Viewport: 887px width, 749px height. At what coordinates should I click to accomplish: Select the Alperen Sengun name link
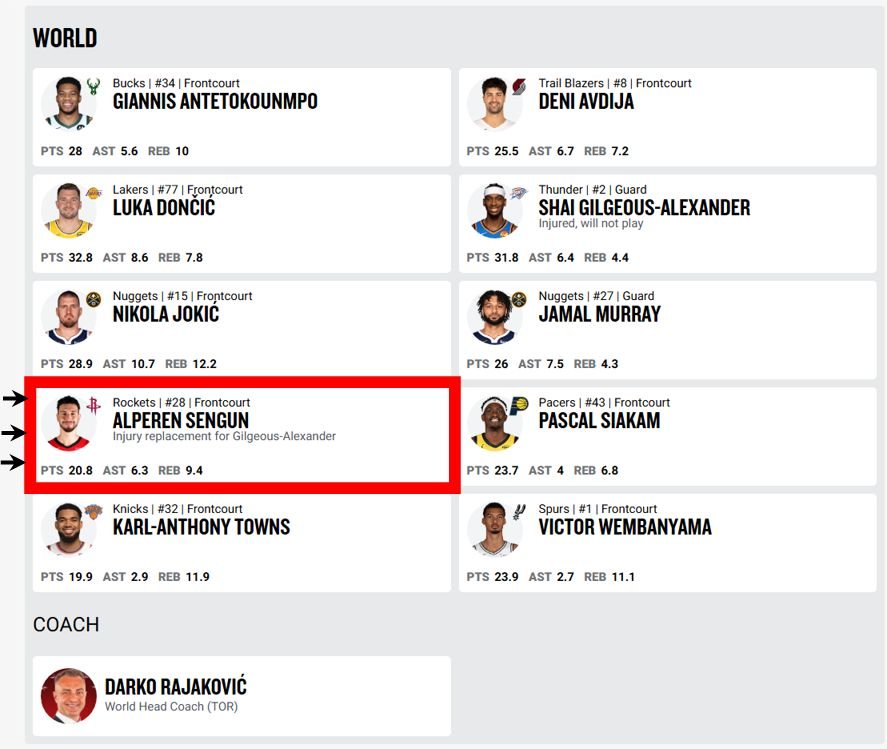click(x=181, y=420)
